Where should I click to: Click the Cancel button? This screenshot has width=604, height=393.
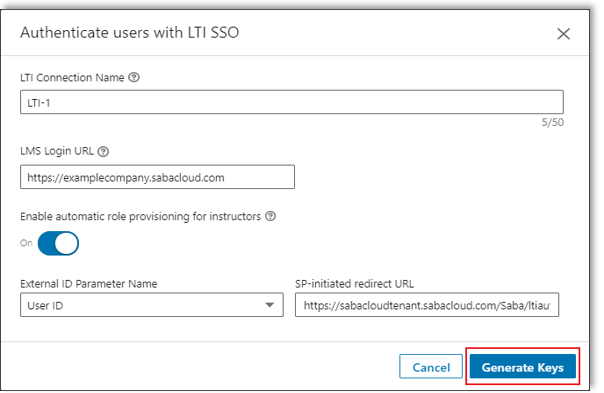[x=431, y=367]
